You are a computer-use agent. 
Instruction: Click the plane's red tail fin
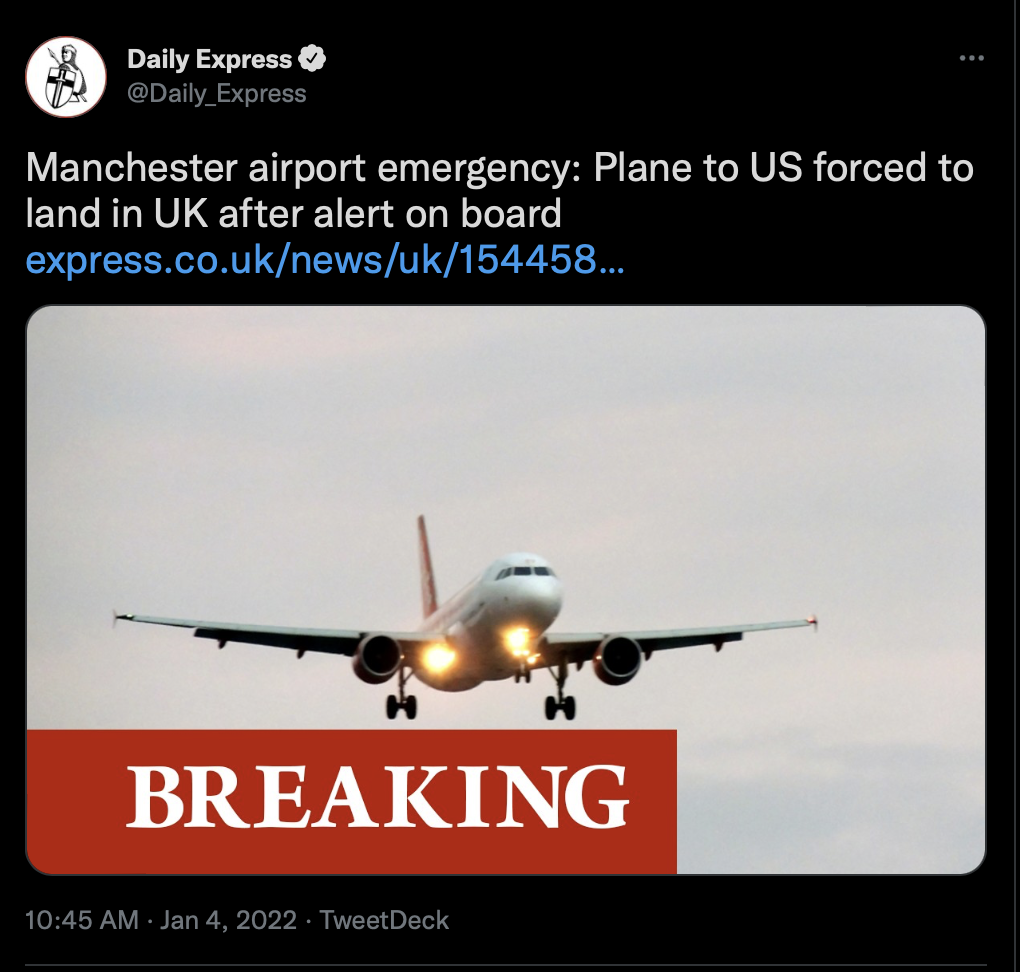[427, 565]
